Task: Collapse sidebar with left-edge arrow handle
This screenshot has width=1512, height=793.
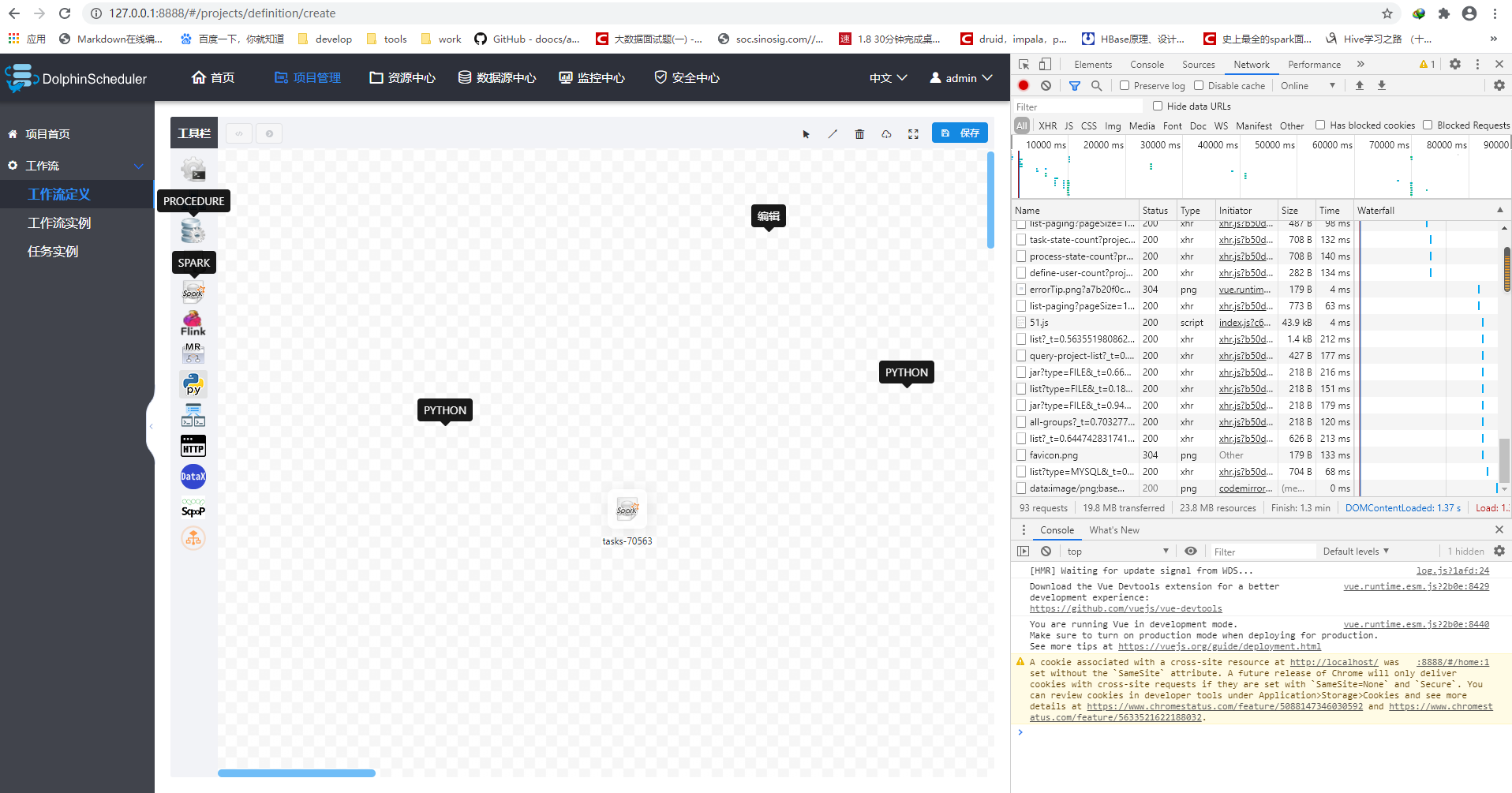Action: pyautogui.click(x=151, y=426)
